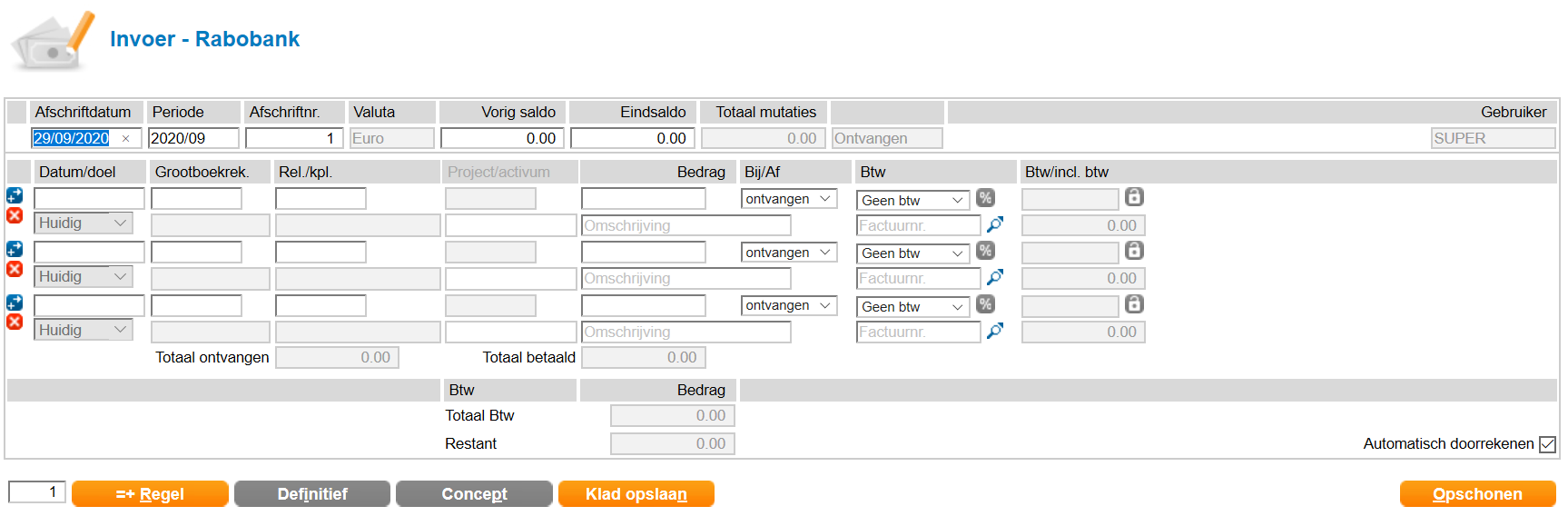1568x526 pixels.
Task: Toggle the Automatisch doorrekenen checkbox
Action: (x=1547, y=444)
